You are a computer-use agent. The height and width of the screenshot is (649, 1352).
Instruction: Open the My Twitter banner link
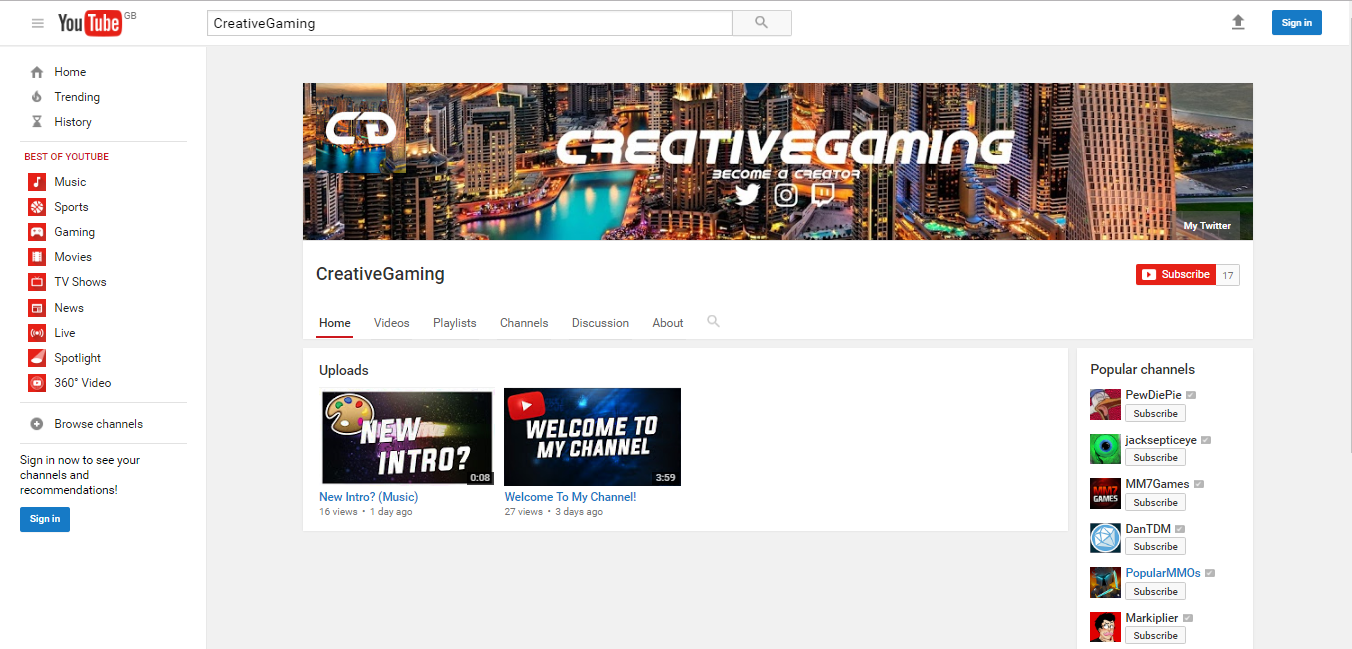point(1207,225)
